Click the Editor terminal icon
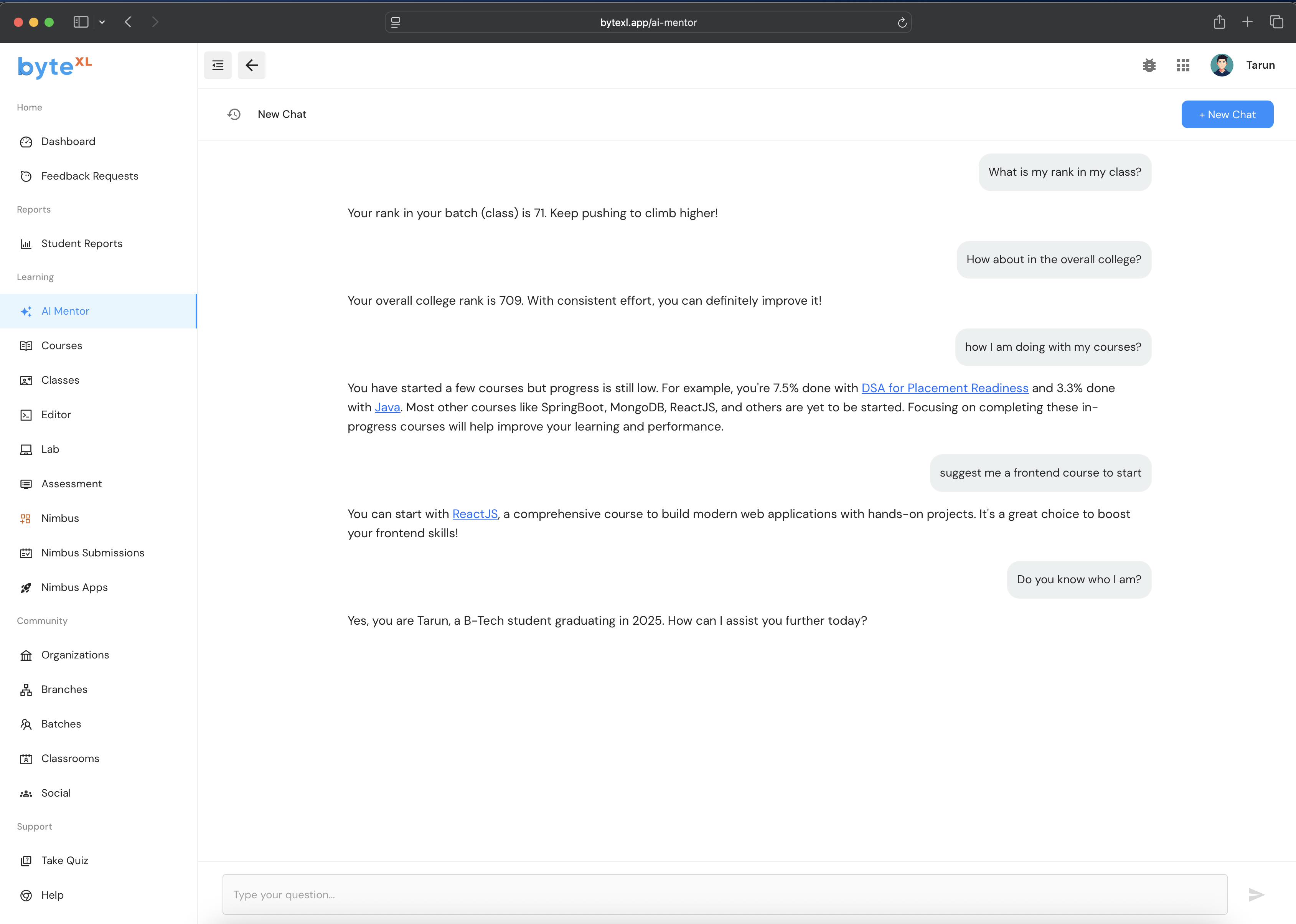This screenshot has height=924, width=1296. coord(26,415)
